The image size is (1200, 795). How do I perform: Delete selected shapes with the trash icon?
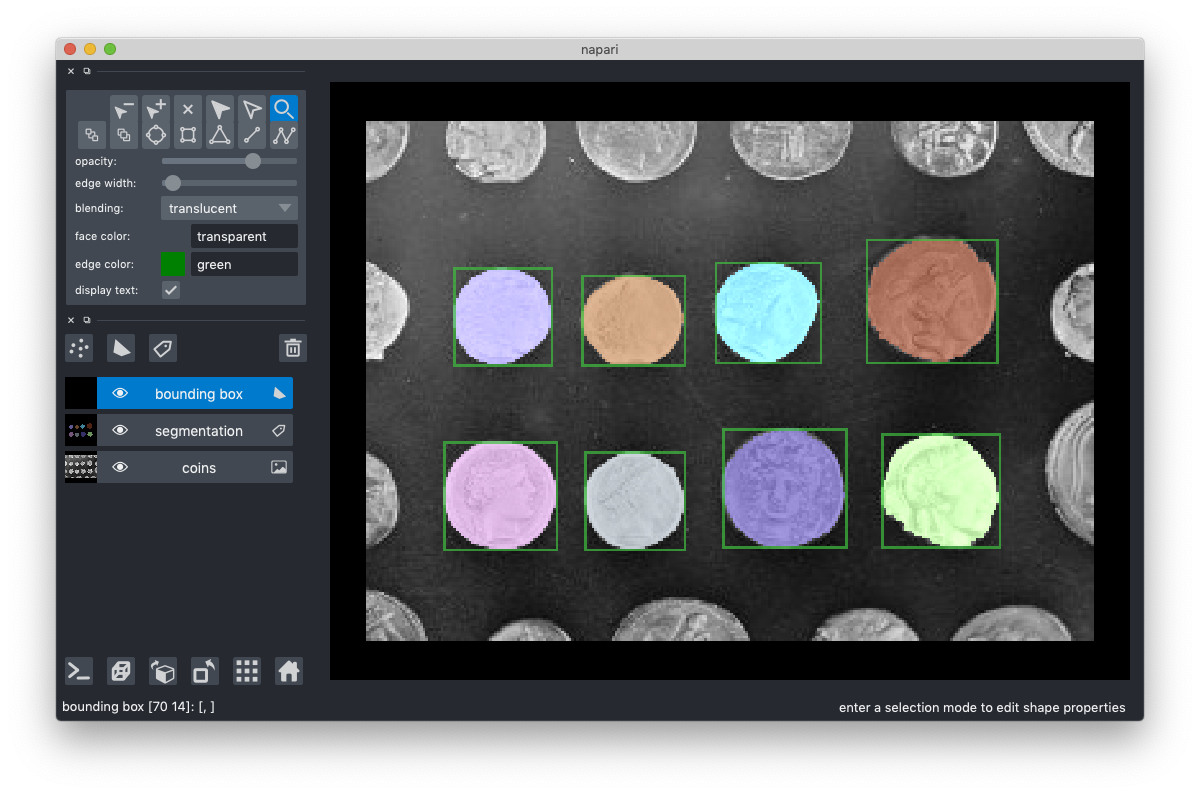[292, 348]
